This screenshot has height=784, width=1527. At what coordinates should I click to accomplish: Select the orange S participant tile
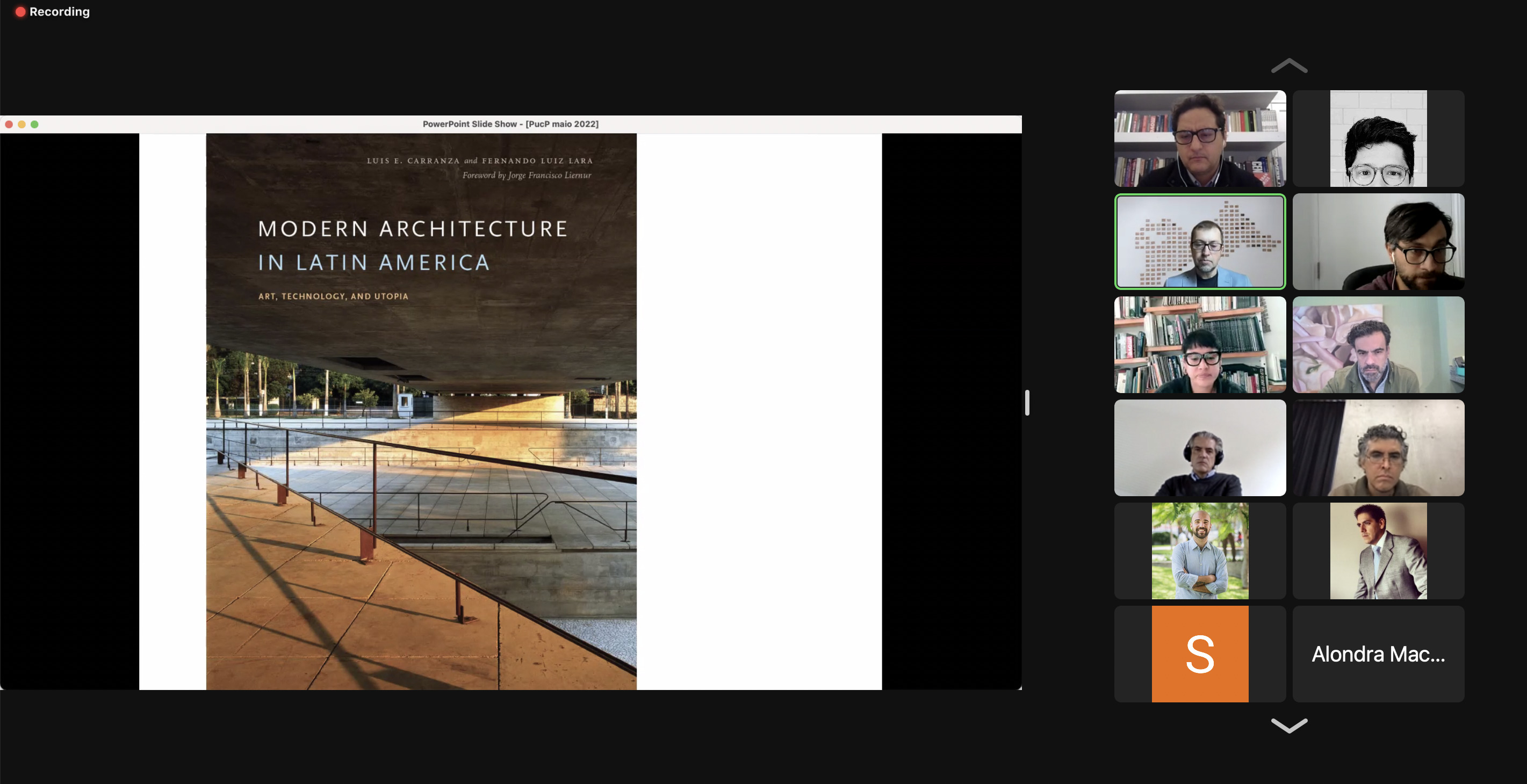click(1200, 654)
